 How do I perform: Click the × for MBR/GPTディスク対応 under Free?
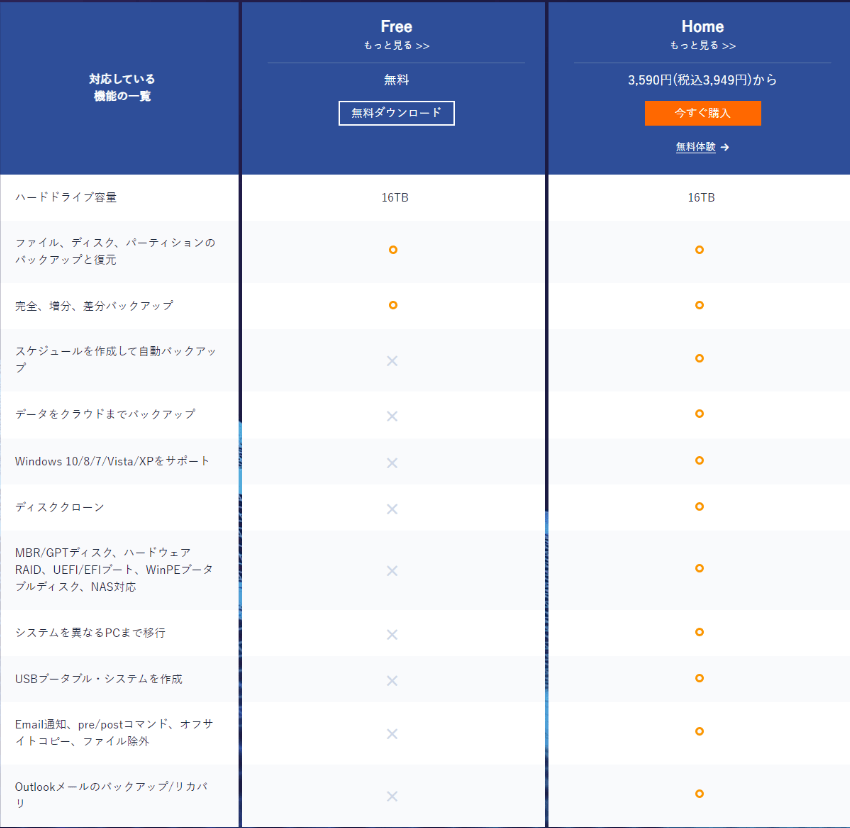[392, 570]
